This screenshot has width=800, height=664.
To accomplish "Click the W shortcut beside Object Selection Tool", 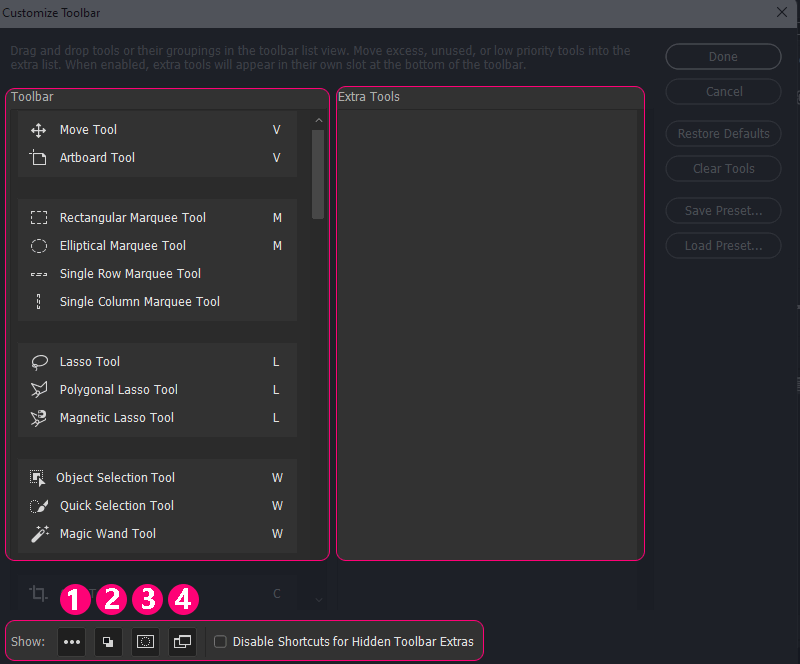I will click(x=277, y=478).
